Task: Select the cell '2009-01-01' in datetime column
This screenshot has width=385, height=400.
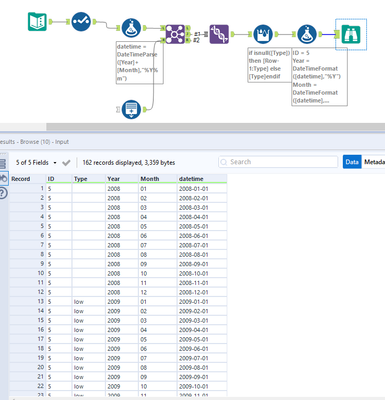Action: (202, 302)
